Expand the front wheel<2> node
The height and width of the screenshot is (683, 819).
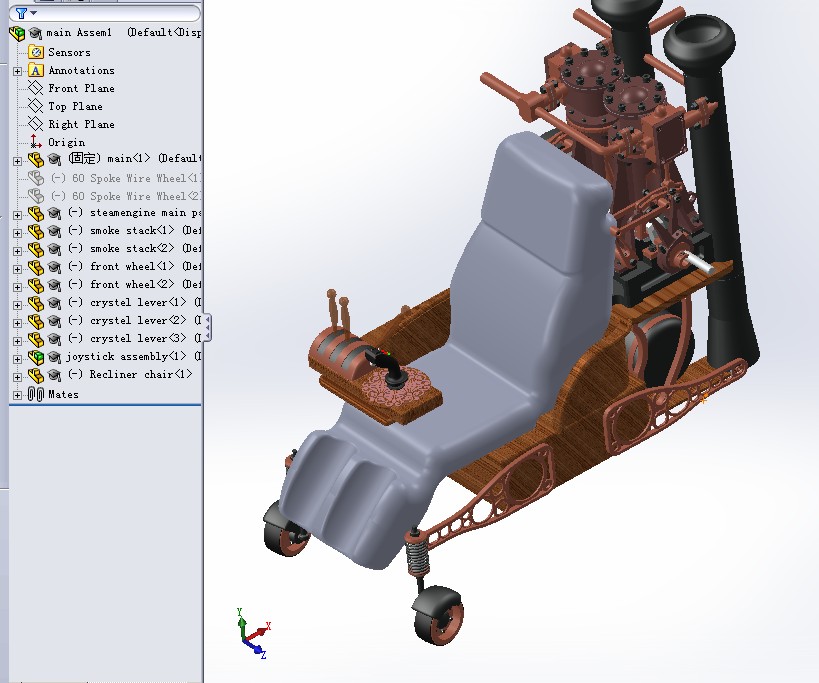[17, 287]
